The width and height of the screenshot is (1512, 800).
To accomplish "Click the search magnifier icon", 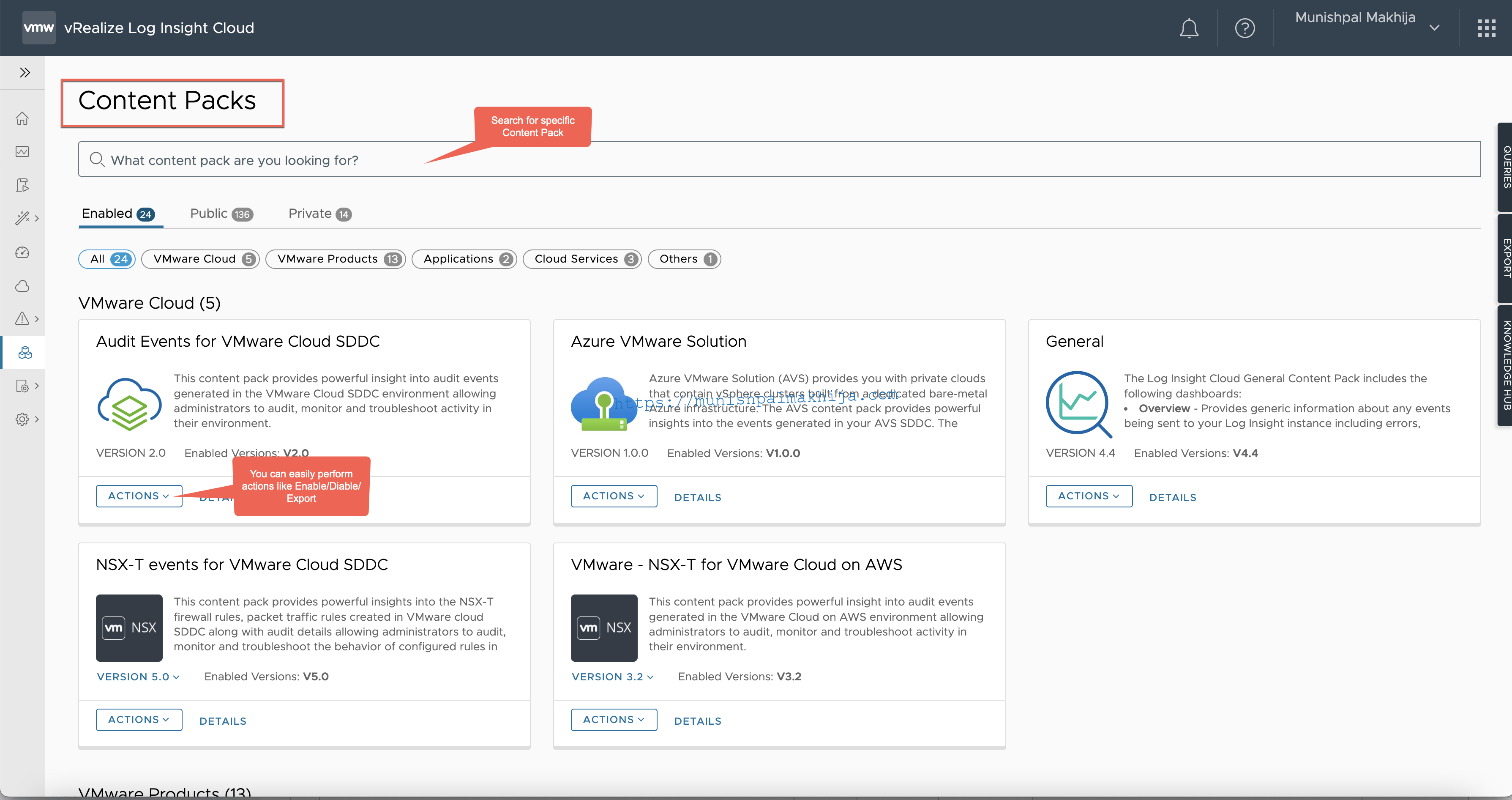I will point(97,159).
